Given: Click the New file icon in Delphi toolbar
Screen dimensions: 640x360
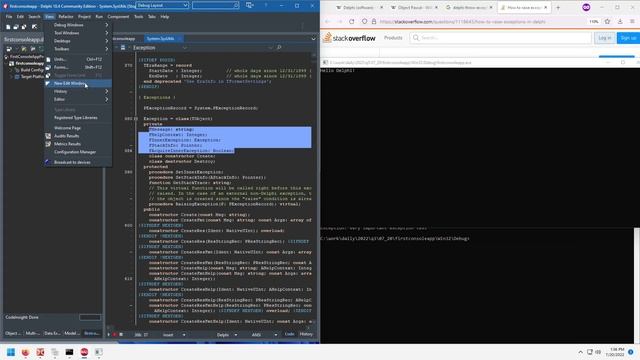Looking at the screenshot, I should tap(8, 27).
